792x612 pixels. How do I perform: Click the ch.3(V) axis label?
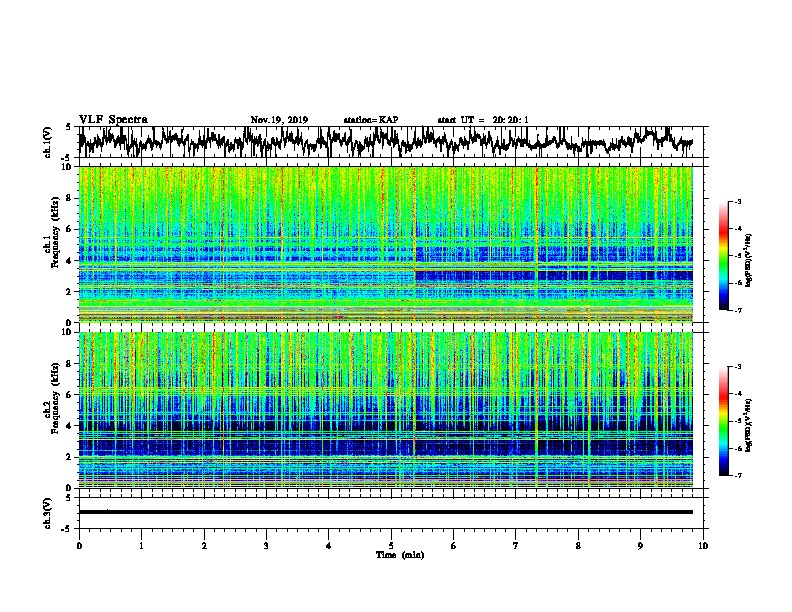48,513
